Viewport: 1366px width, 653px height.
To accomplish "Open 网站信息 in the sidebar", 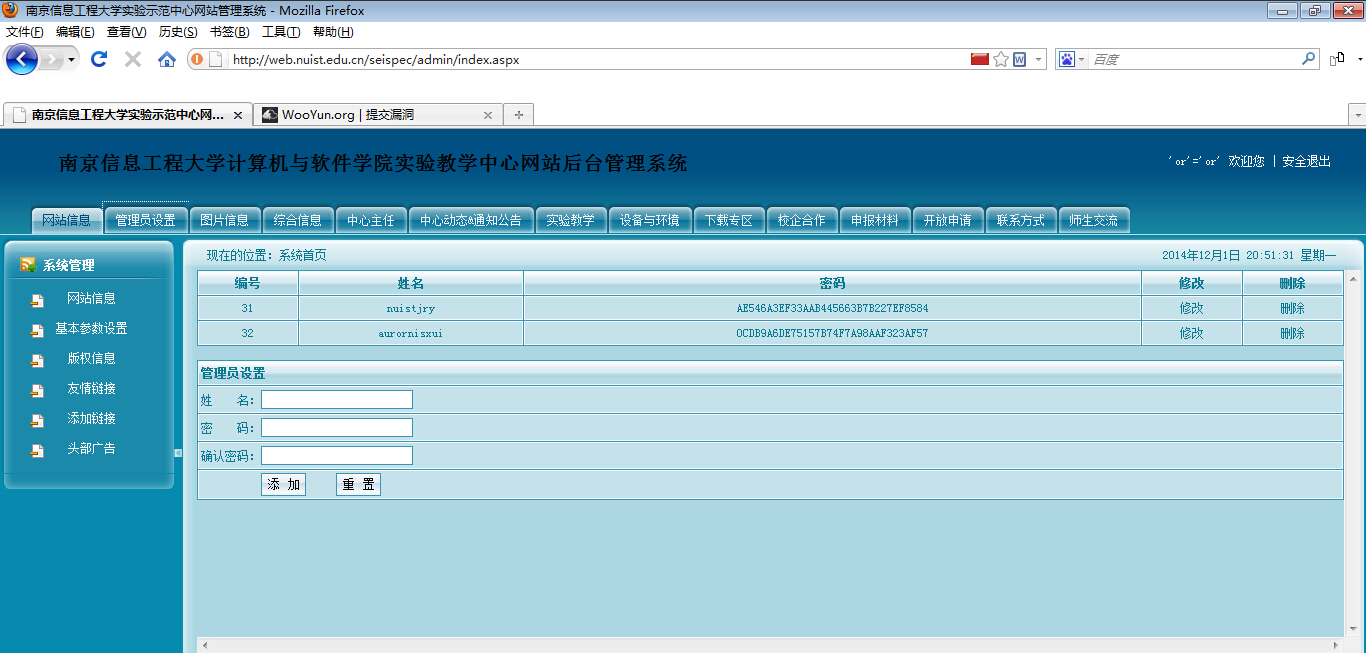I will point(91,298).
